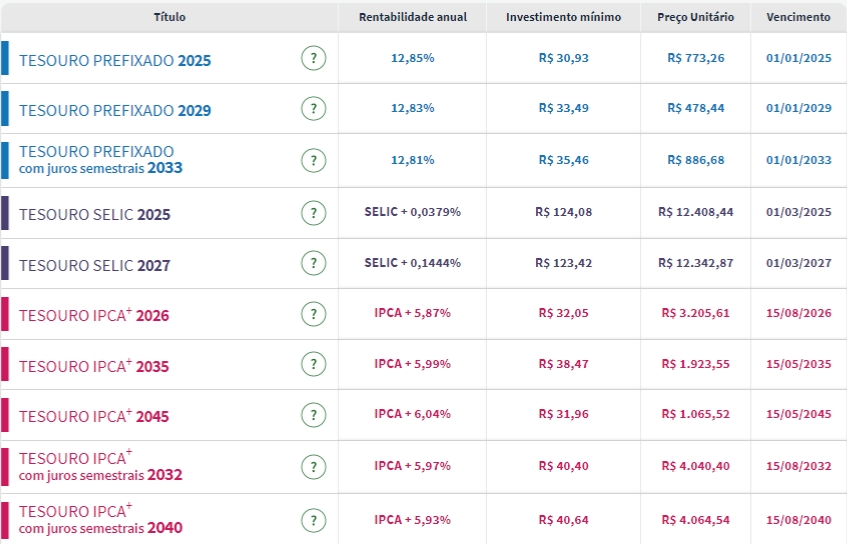
Task: Click help icon for Tesouro Prefixado 2025
Action: click(x=313, y=58)
